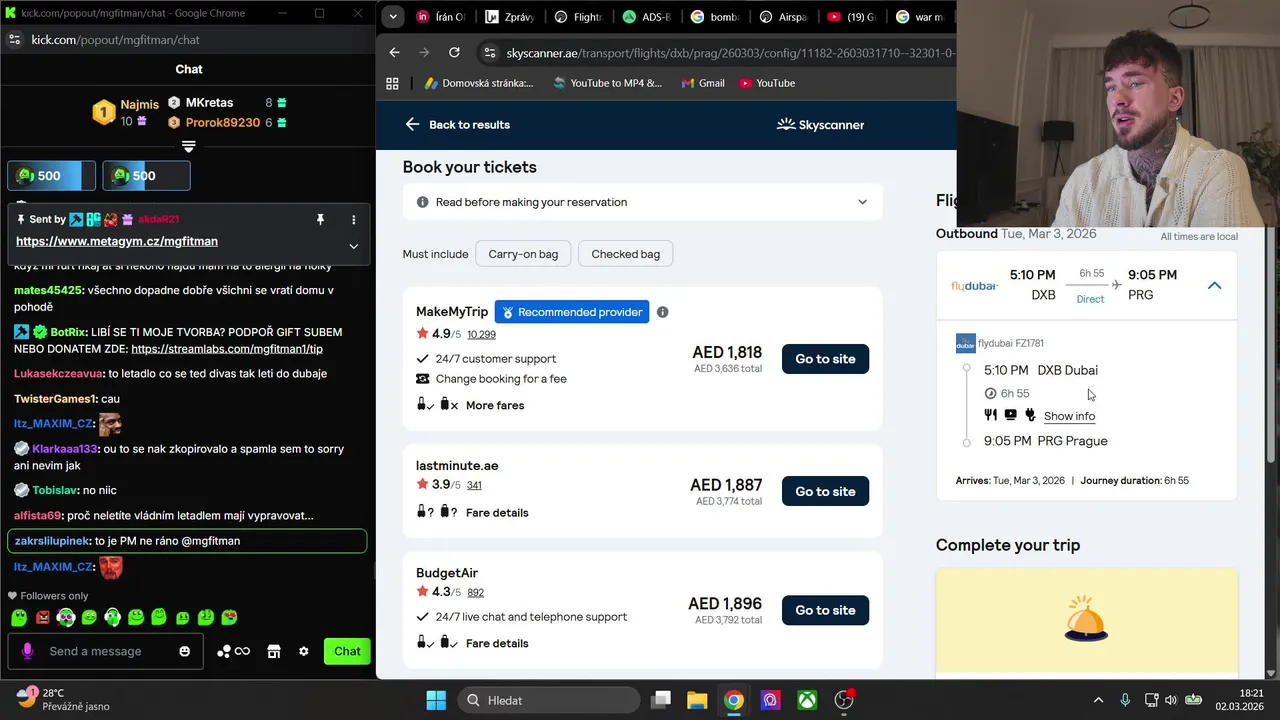Open the channel points icon with infinity symbol

[233, 651]
